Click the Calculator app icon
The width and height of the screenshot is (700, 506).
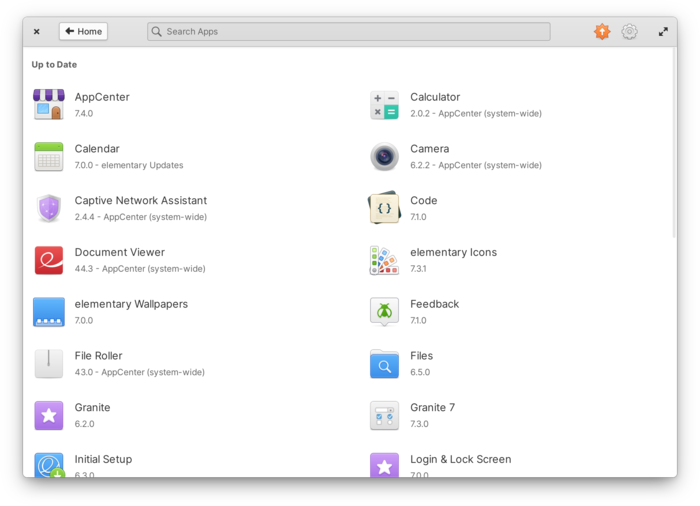(x=384, y=105)
